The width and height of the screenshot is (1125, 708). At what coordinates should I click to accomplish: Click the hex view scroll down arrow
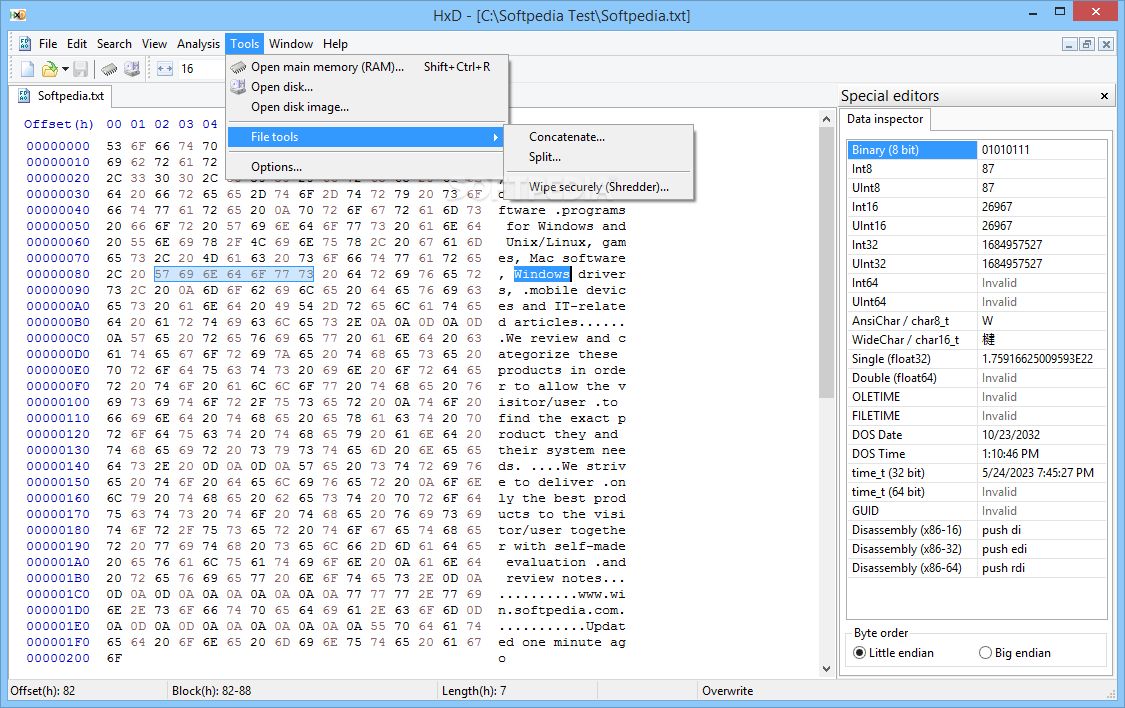tap(826, 669)
